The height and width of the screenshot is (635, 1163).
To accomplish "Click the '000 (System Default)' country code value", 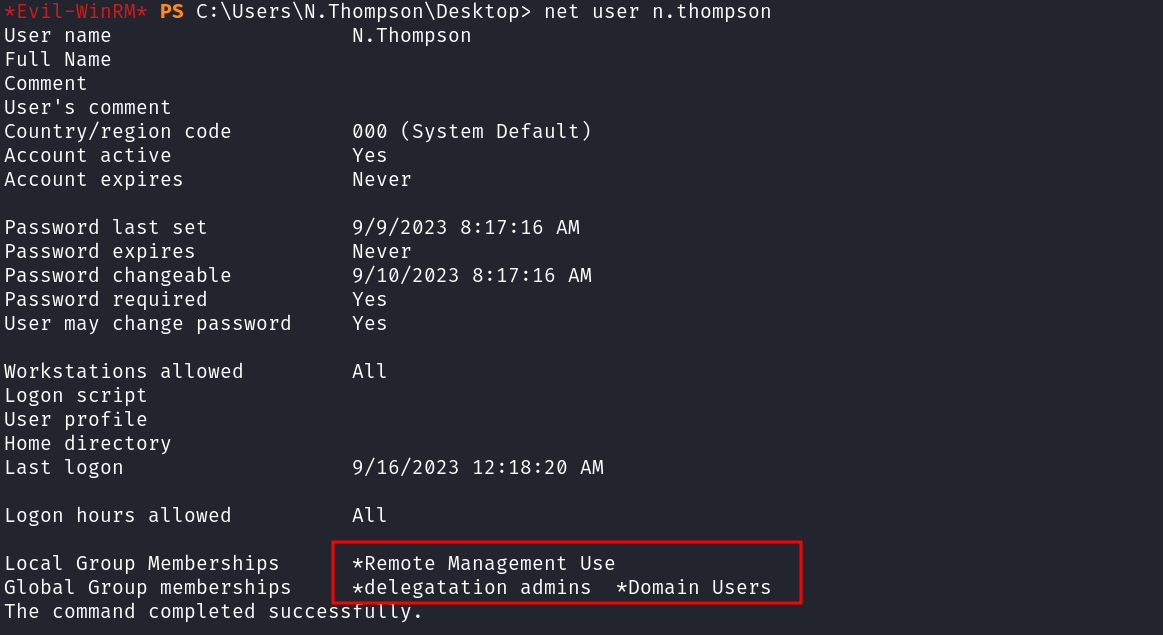I will coord(471,132).
